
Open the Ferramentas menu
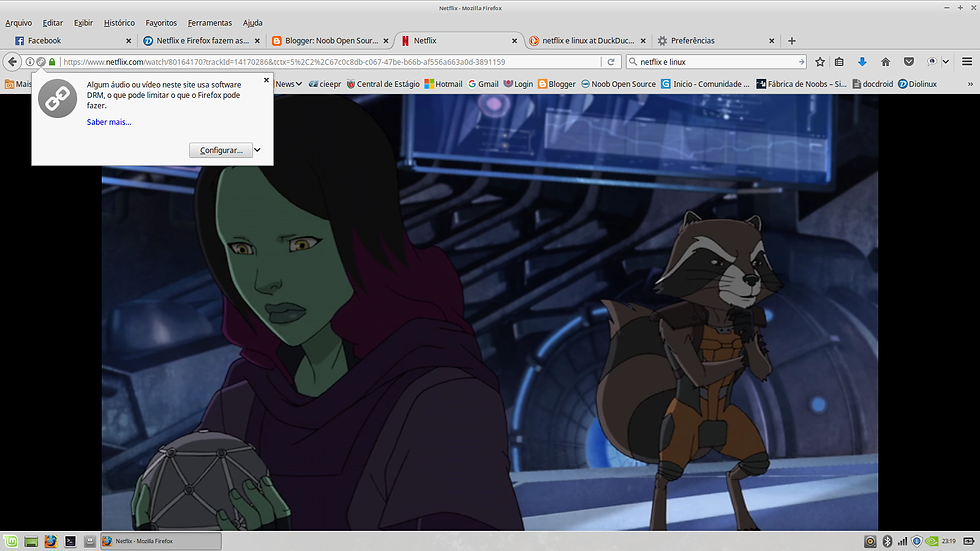209,23
